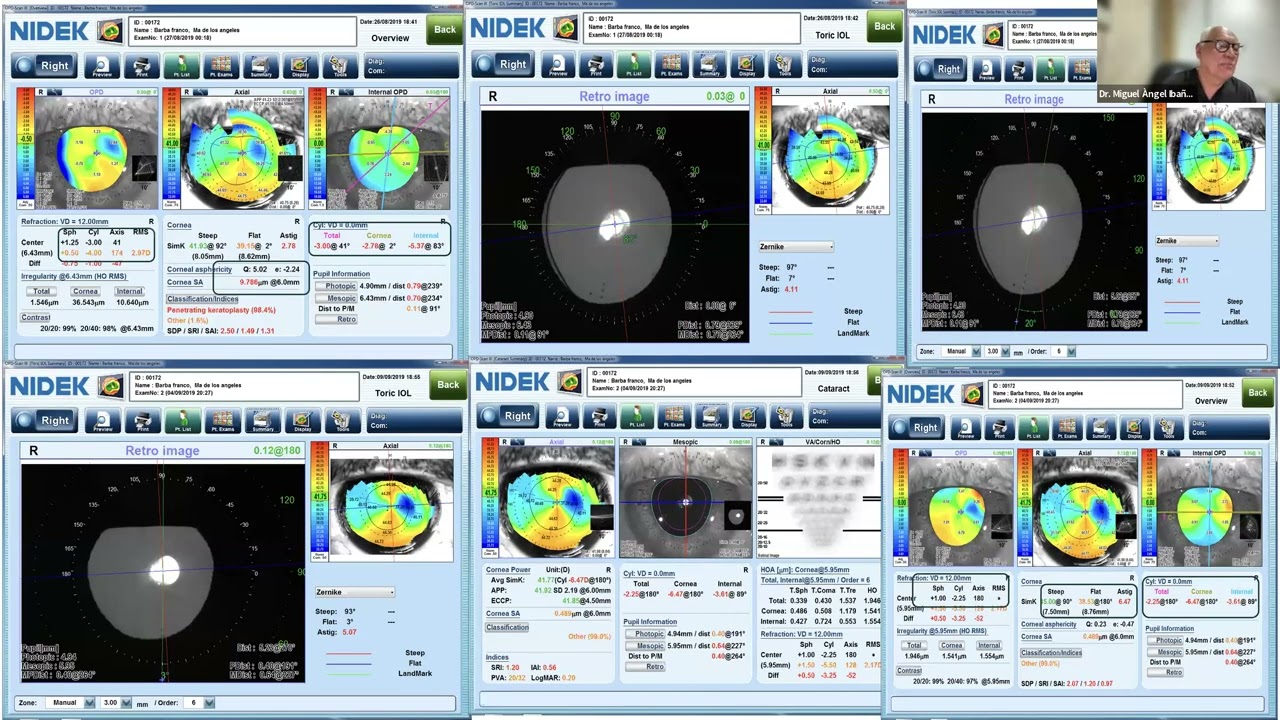Open Pt. Exams in the Cataract window
Screen dimensions: 1280x720
coord(674,417)
